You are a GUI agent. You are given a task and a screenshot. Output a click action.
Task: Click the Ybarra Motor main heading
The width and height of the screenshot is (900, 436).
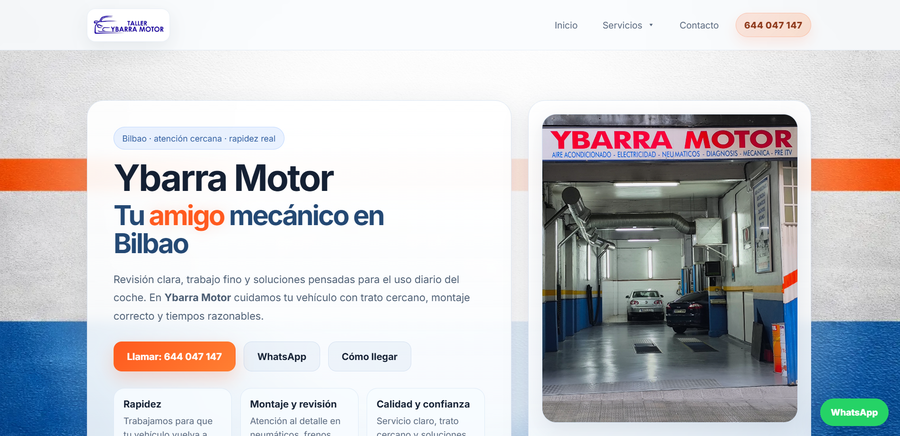(x=223, y=178)
